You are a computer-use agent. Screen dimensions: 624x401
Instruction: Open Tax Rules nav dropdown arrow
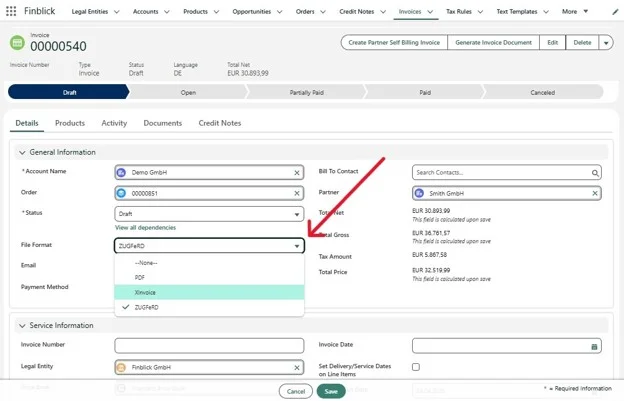pos(480,12)
